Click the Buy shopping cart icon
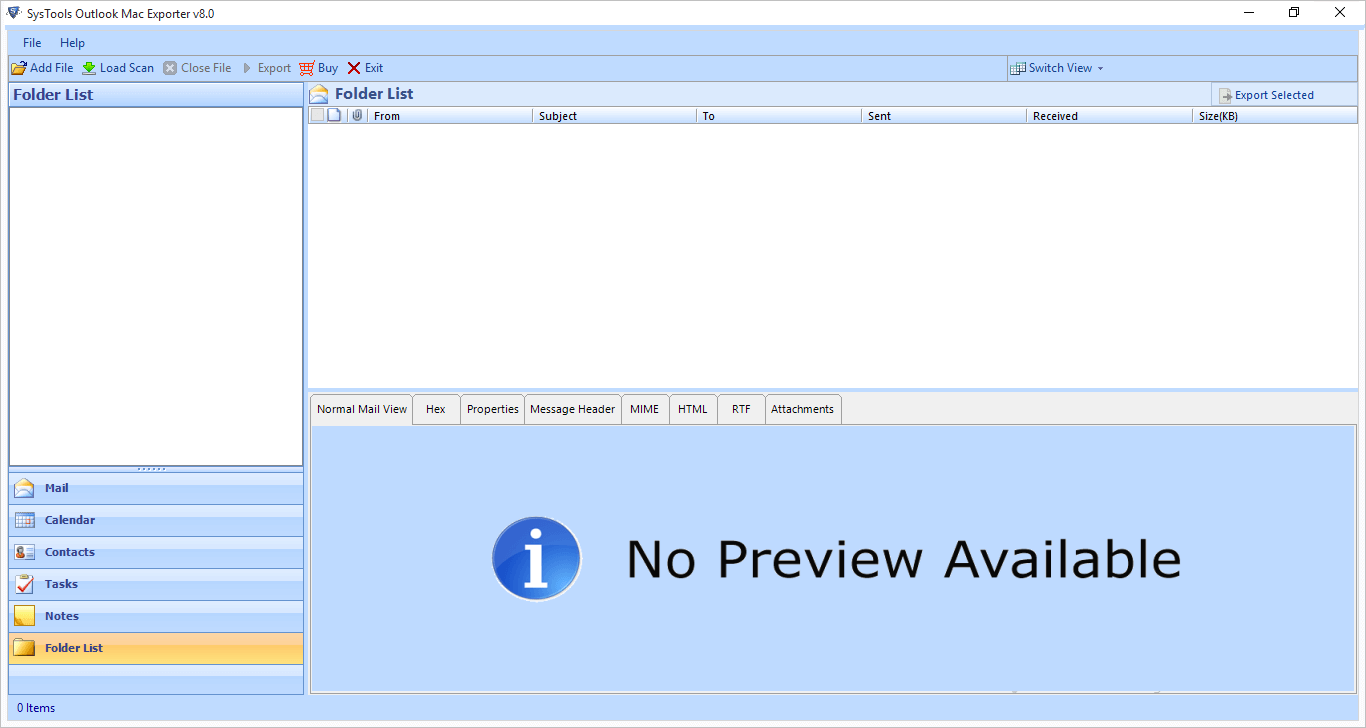This screenshot has height=728, width=1366. pos(306,68)
